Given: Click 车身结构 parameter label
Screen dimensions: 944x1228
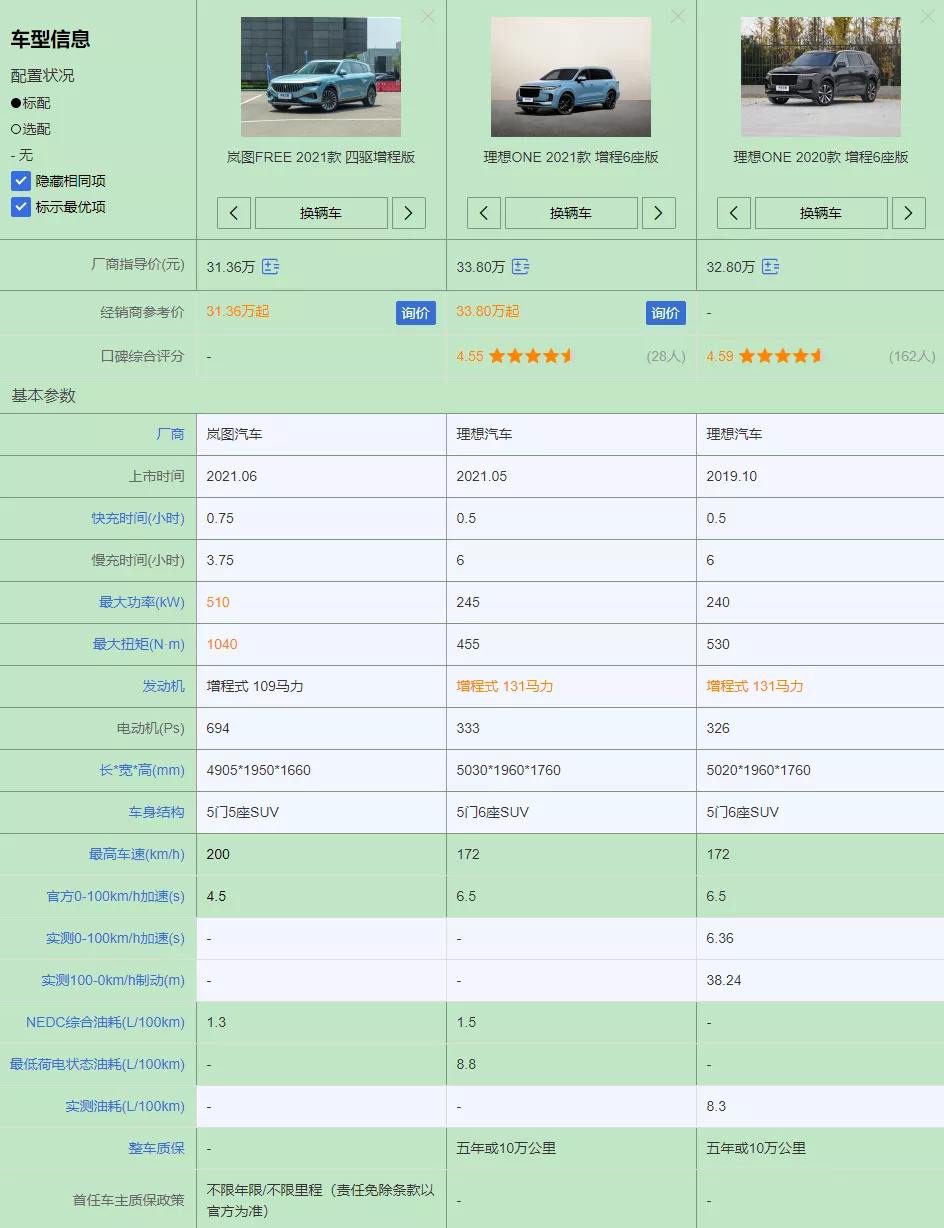Looking at the screenshot, I should 157,812.
